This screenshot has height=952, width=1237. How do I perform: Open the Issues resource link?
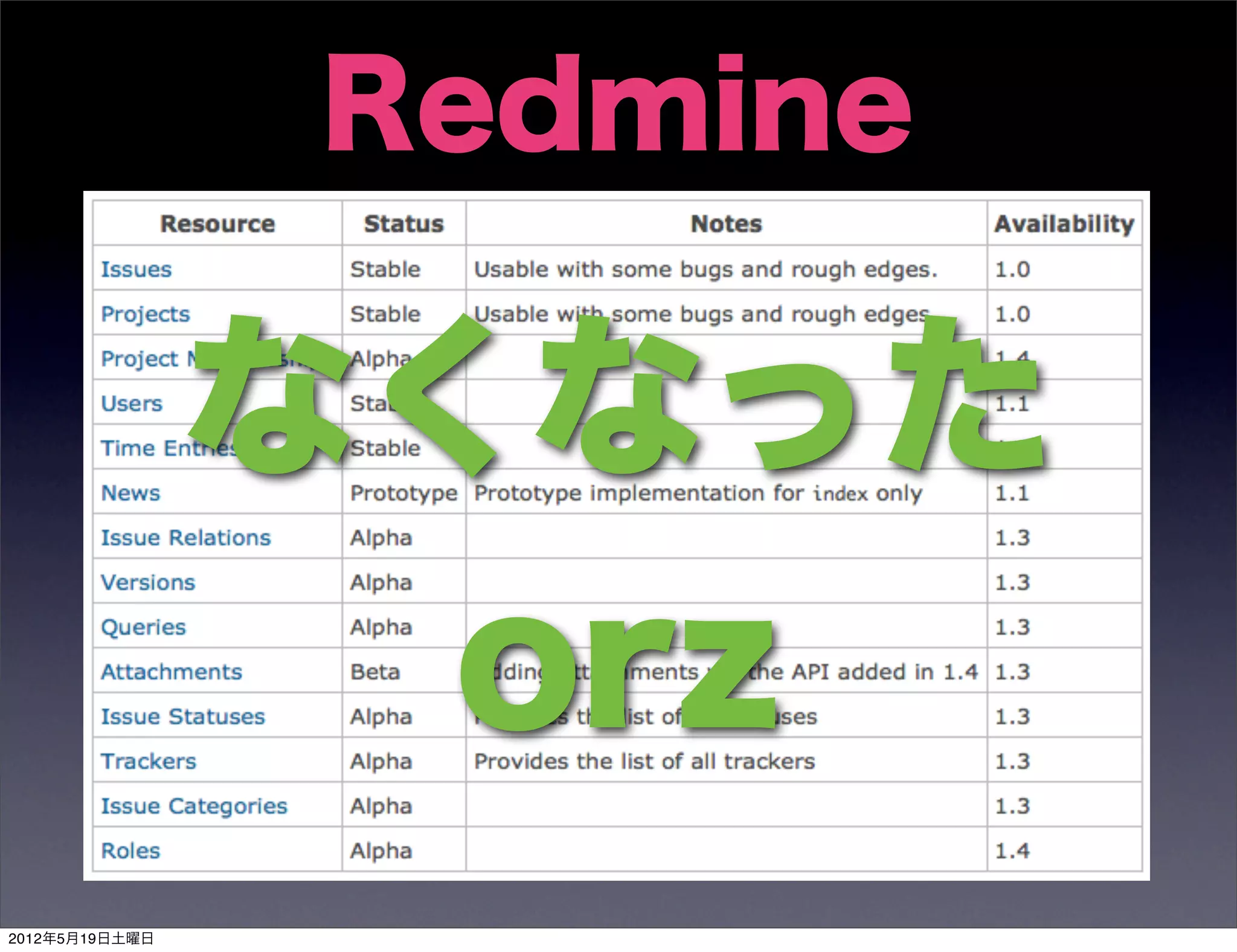136,269
